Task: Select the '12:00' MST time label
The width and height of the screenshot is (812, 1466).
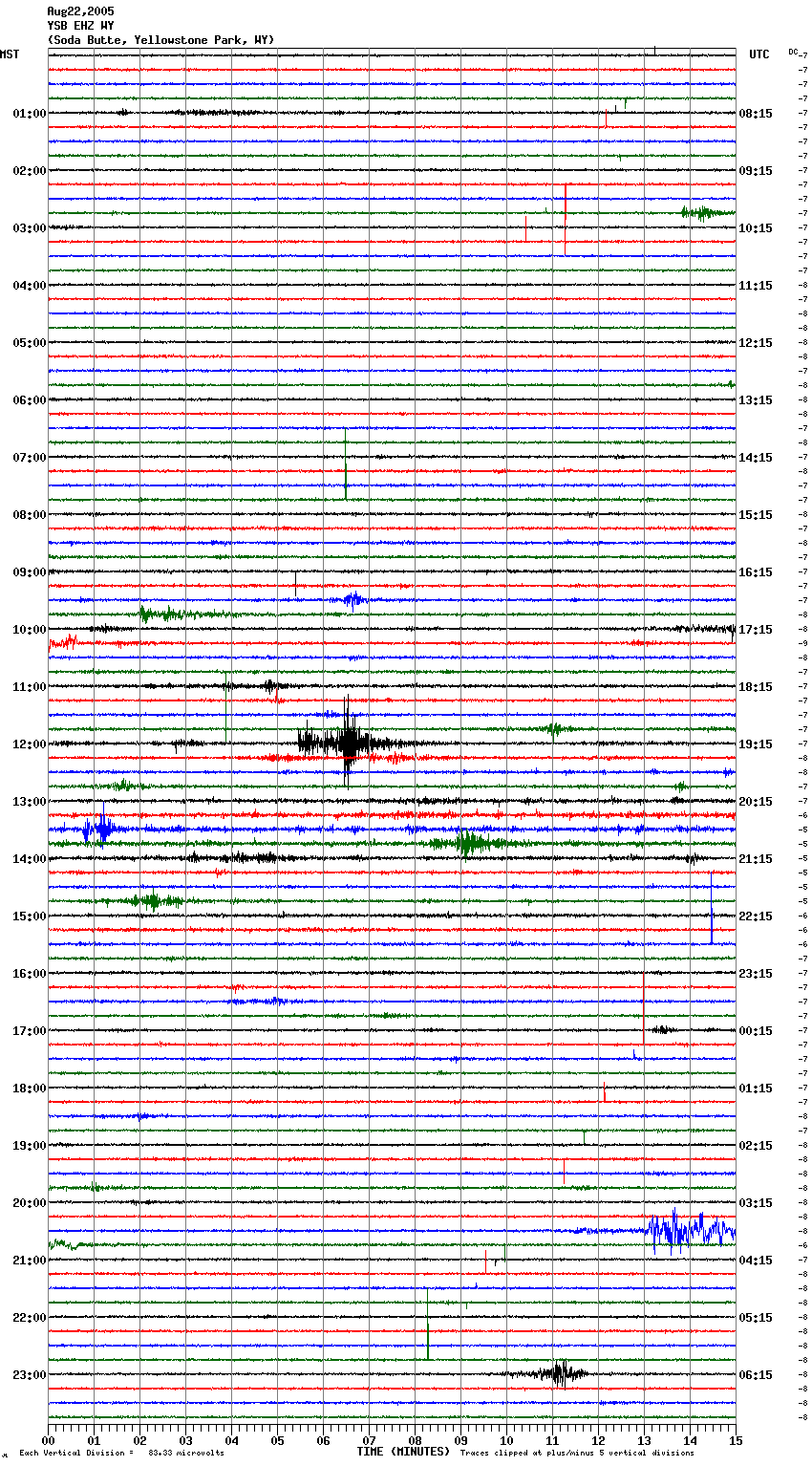Action: (x=30, y=744)
